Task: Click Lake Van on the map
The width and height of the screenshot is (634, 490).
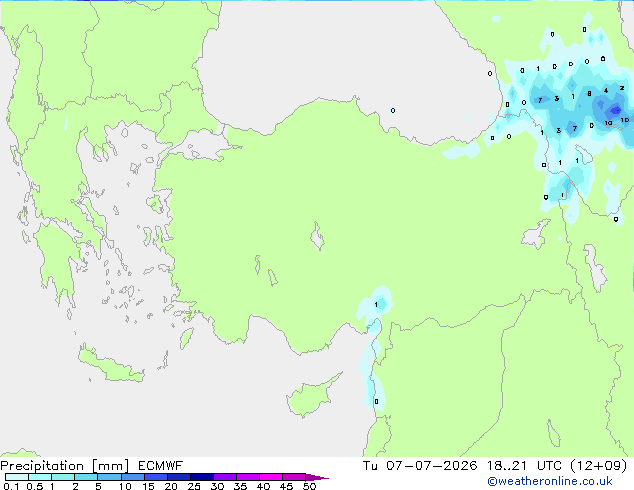Action: point(533,234)
